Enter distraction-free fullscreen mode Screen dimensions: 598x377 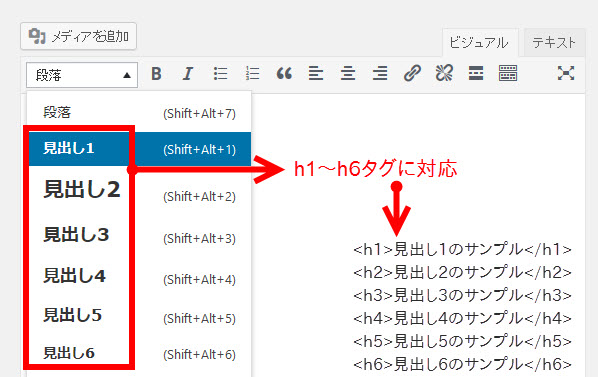coord(566,73)
